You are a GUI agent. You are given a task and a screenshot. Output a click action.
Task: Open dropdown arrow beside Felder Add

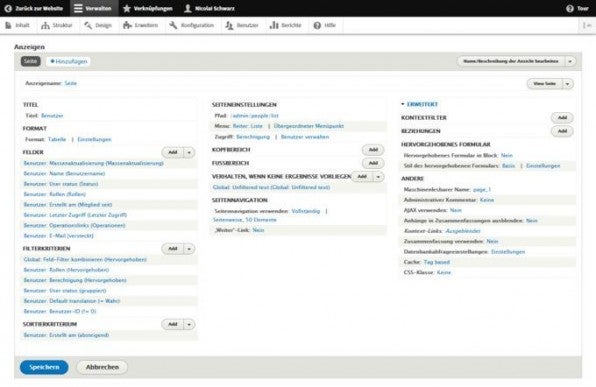click(x=189, y=153)
